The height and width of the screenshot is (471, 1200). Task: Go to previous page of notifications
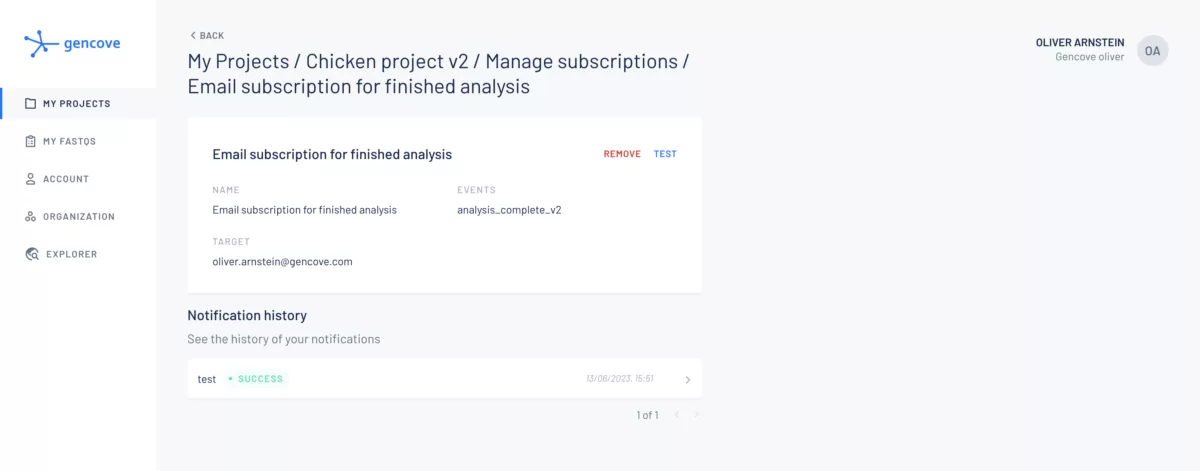coord(677,415)
